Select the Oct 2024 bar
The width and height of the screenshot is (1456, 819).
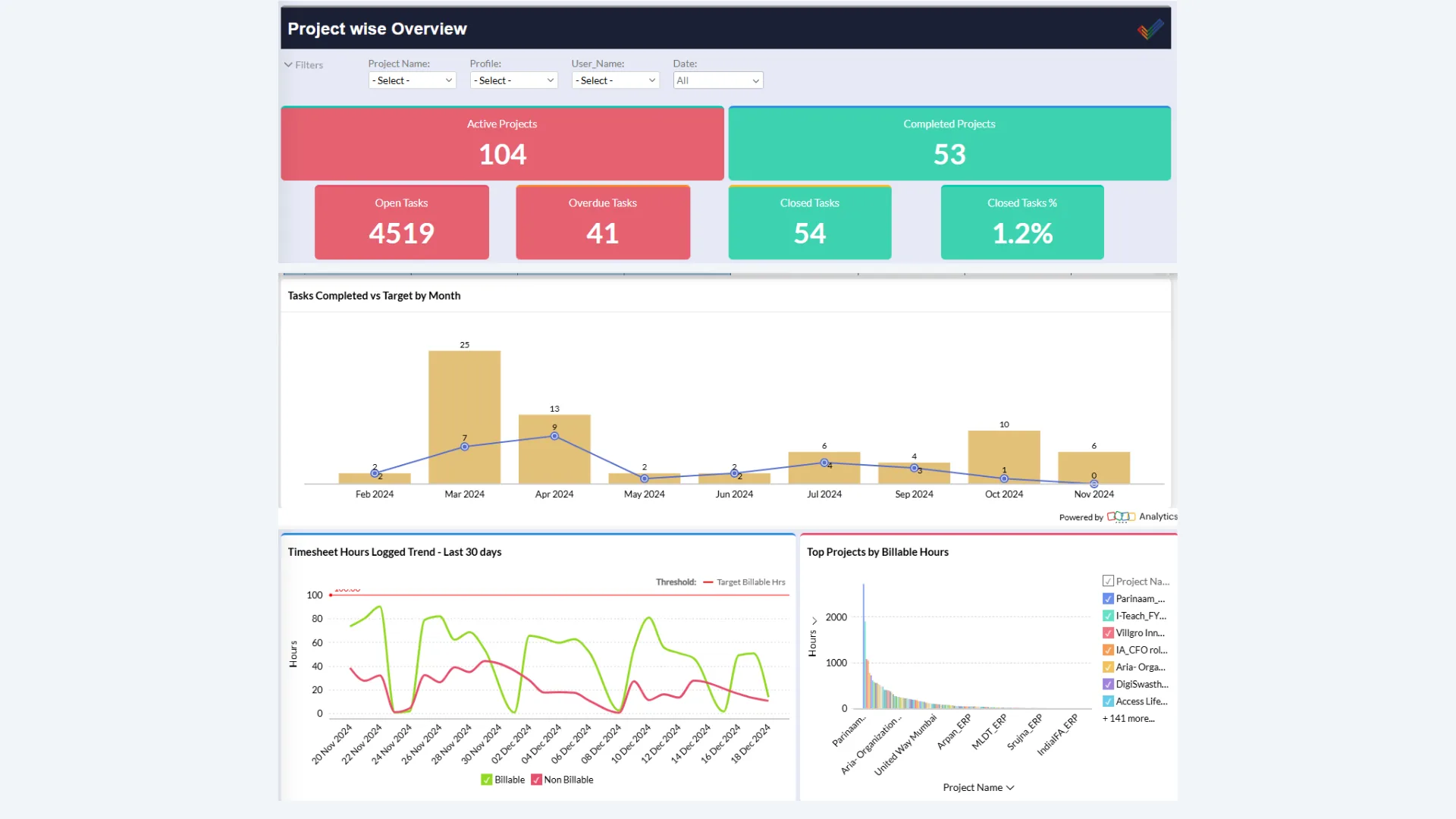1004,457
